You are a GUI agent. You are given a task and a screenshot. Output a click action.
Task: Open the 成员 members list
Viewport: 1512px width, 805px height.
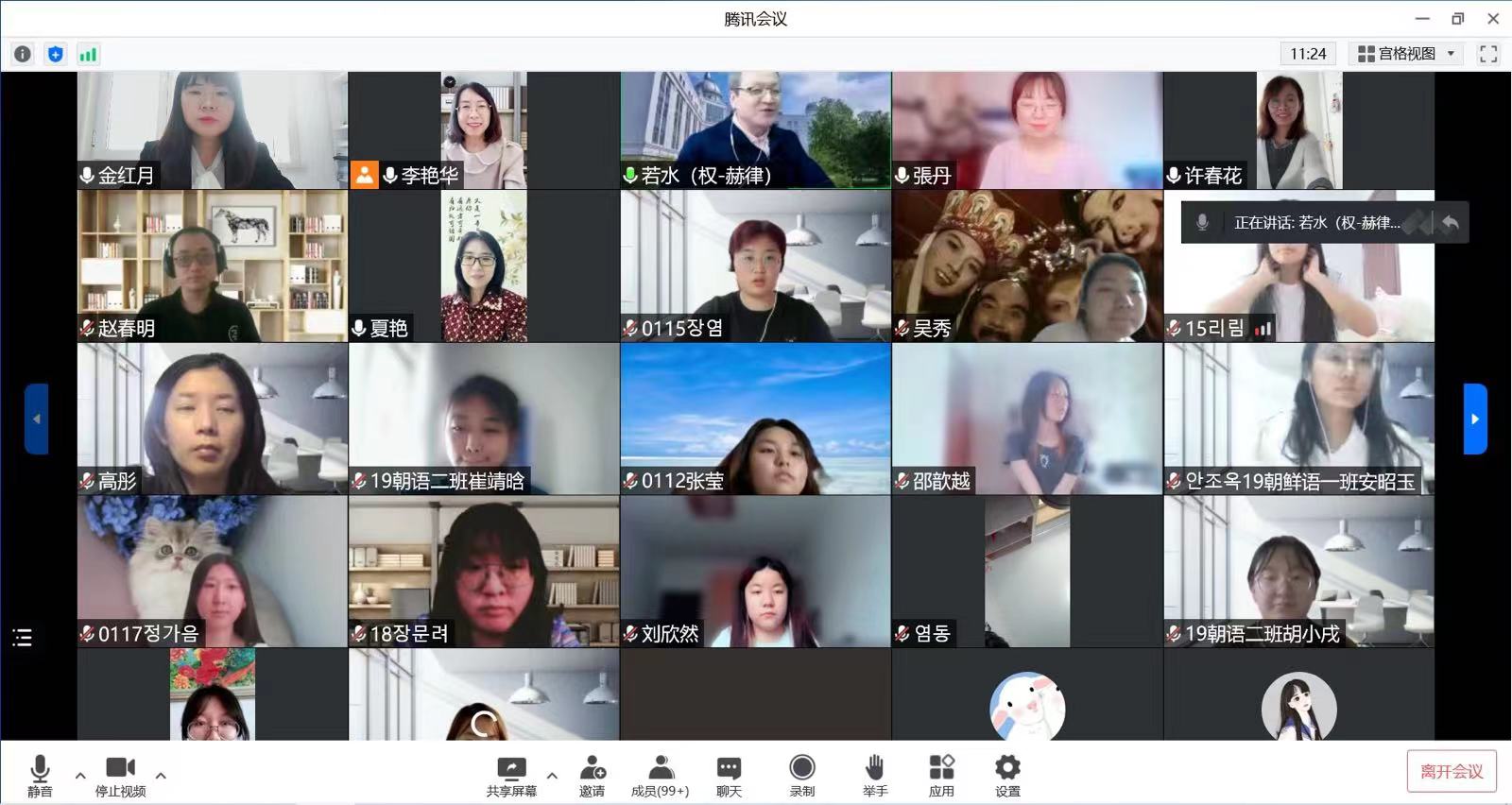coord(660,775)
